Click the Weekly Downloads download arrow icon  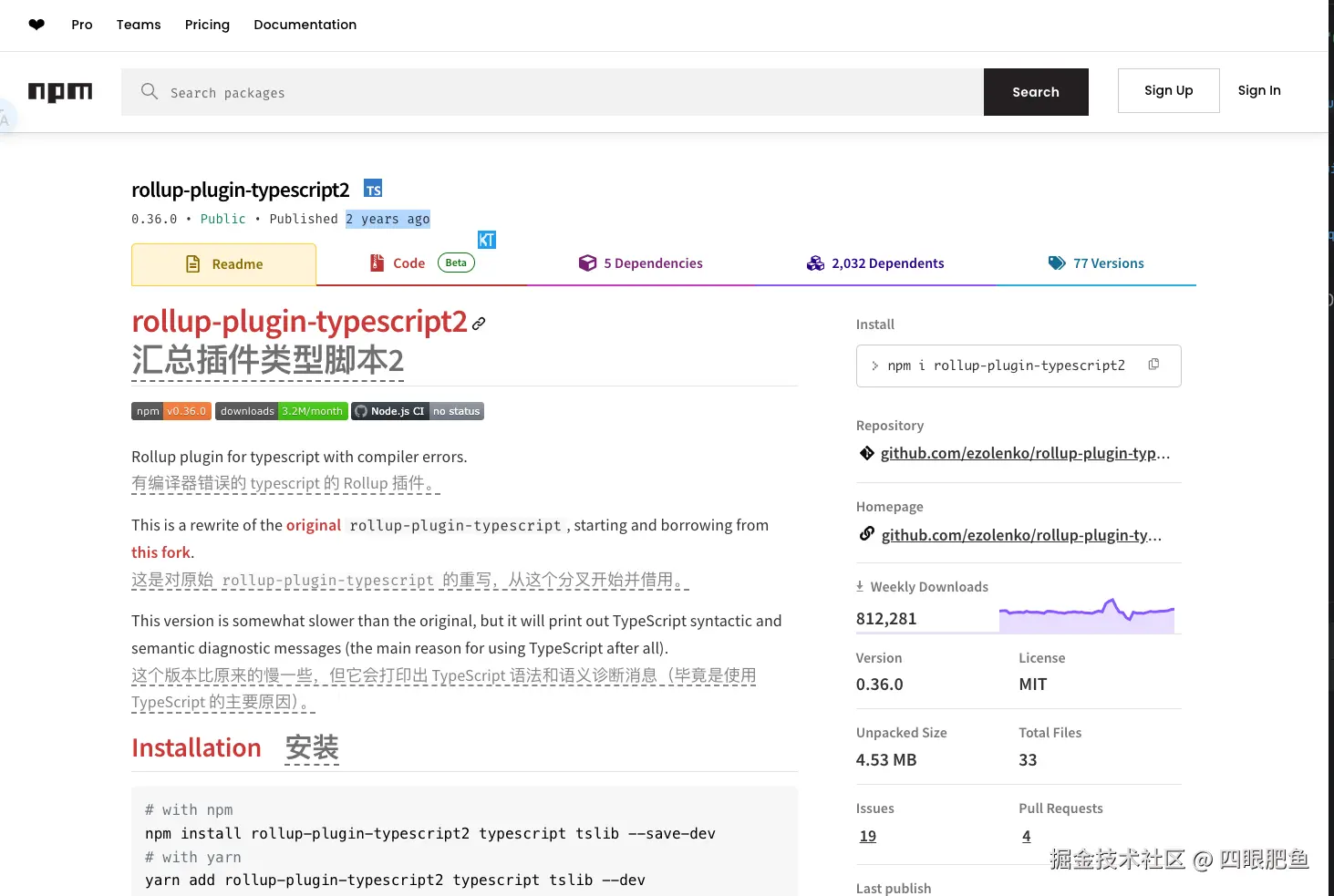tap(860, 586)
